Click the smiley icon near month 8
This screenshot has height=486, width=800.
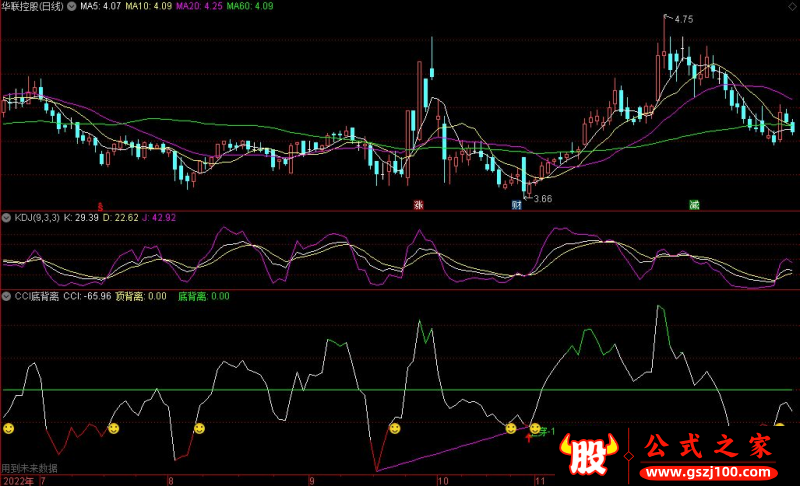click(x=199, y=428)
